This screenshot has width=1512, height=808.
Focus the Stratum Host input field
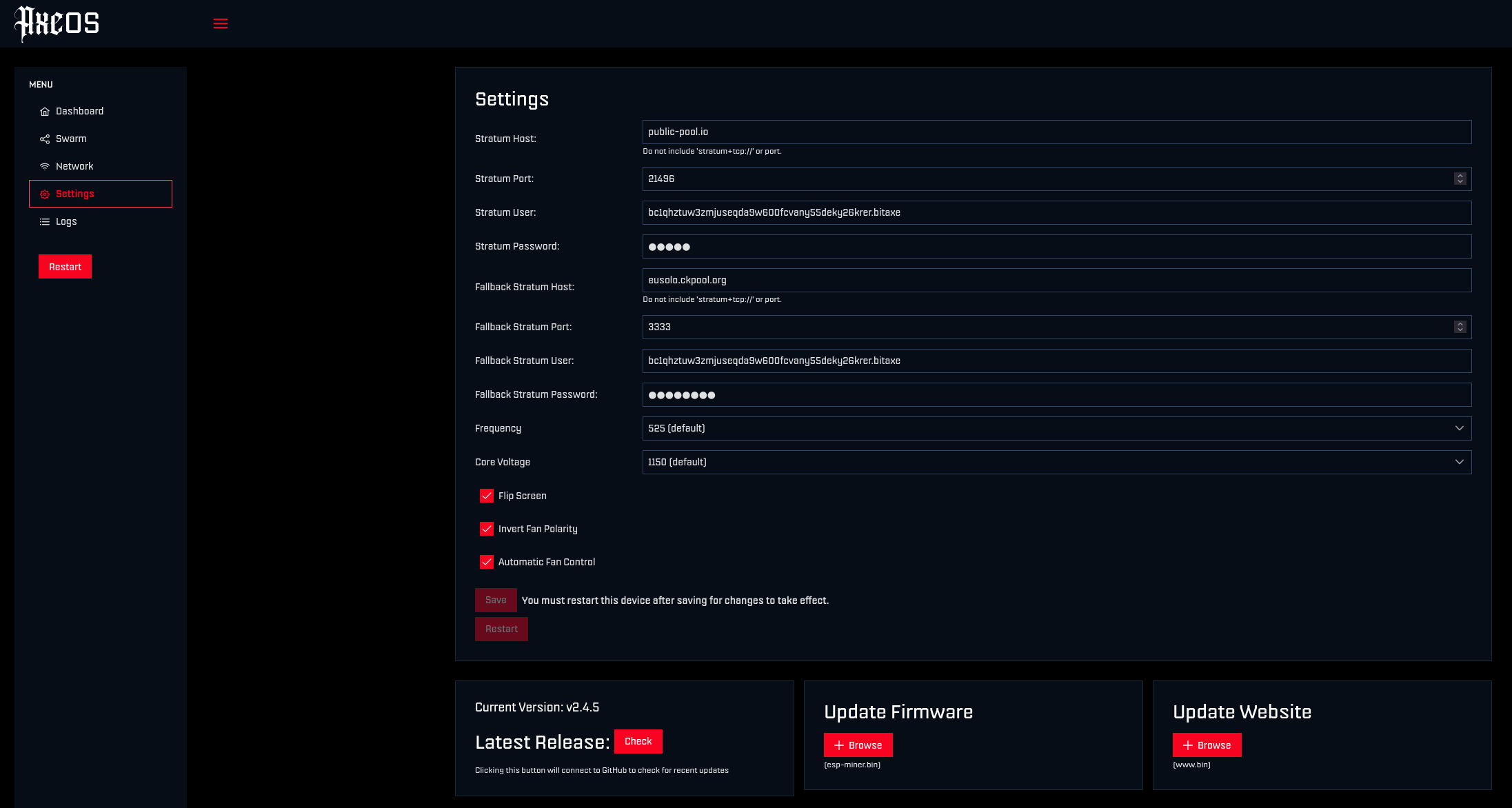tap(1056, 132)
